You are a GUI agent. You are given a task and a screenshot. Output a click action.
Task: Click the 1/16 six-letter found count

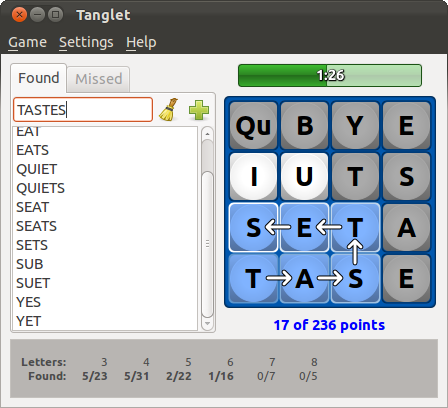click(x=221, y=376)
